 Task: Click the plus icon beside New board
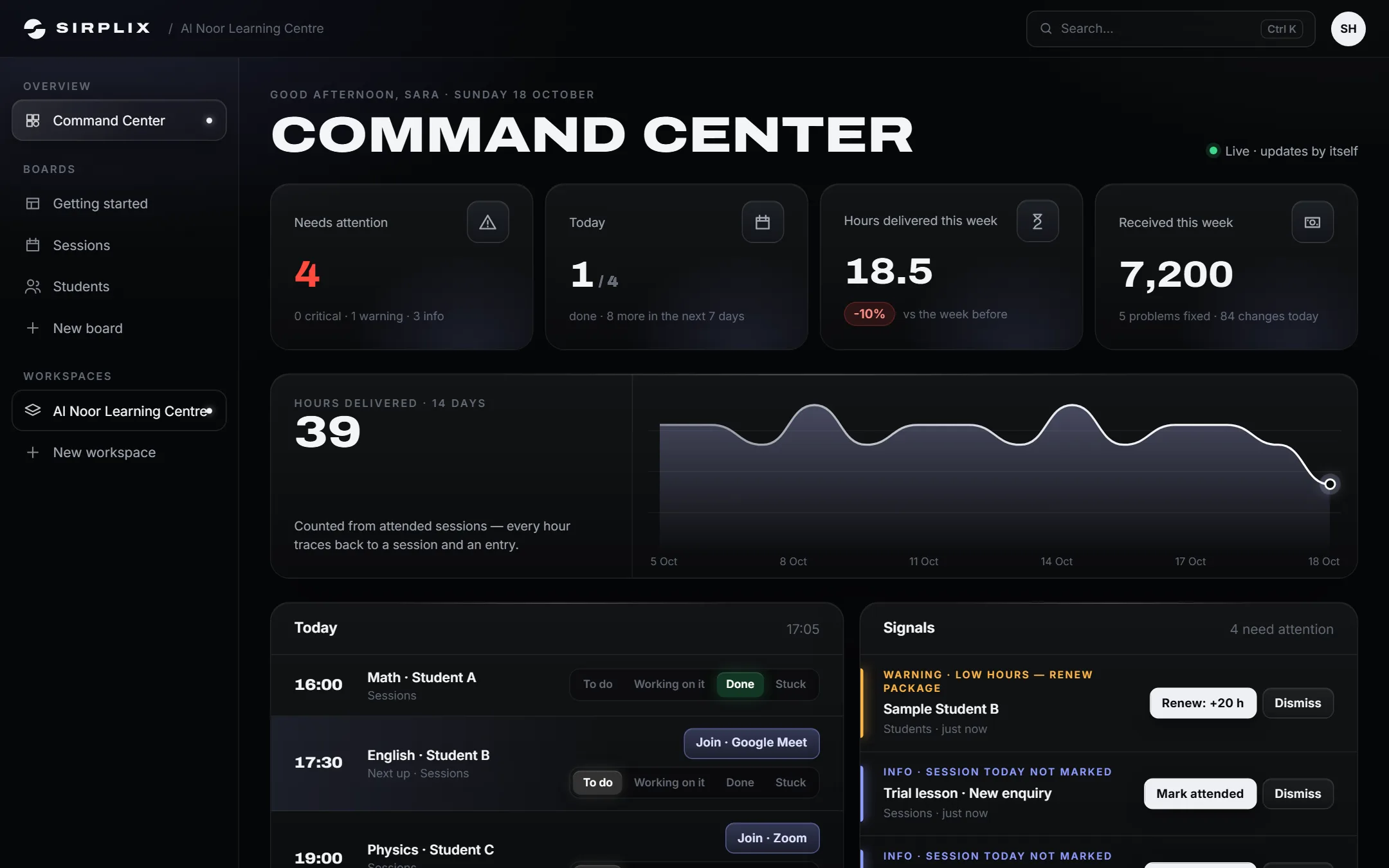tap(33, 328)
